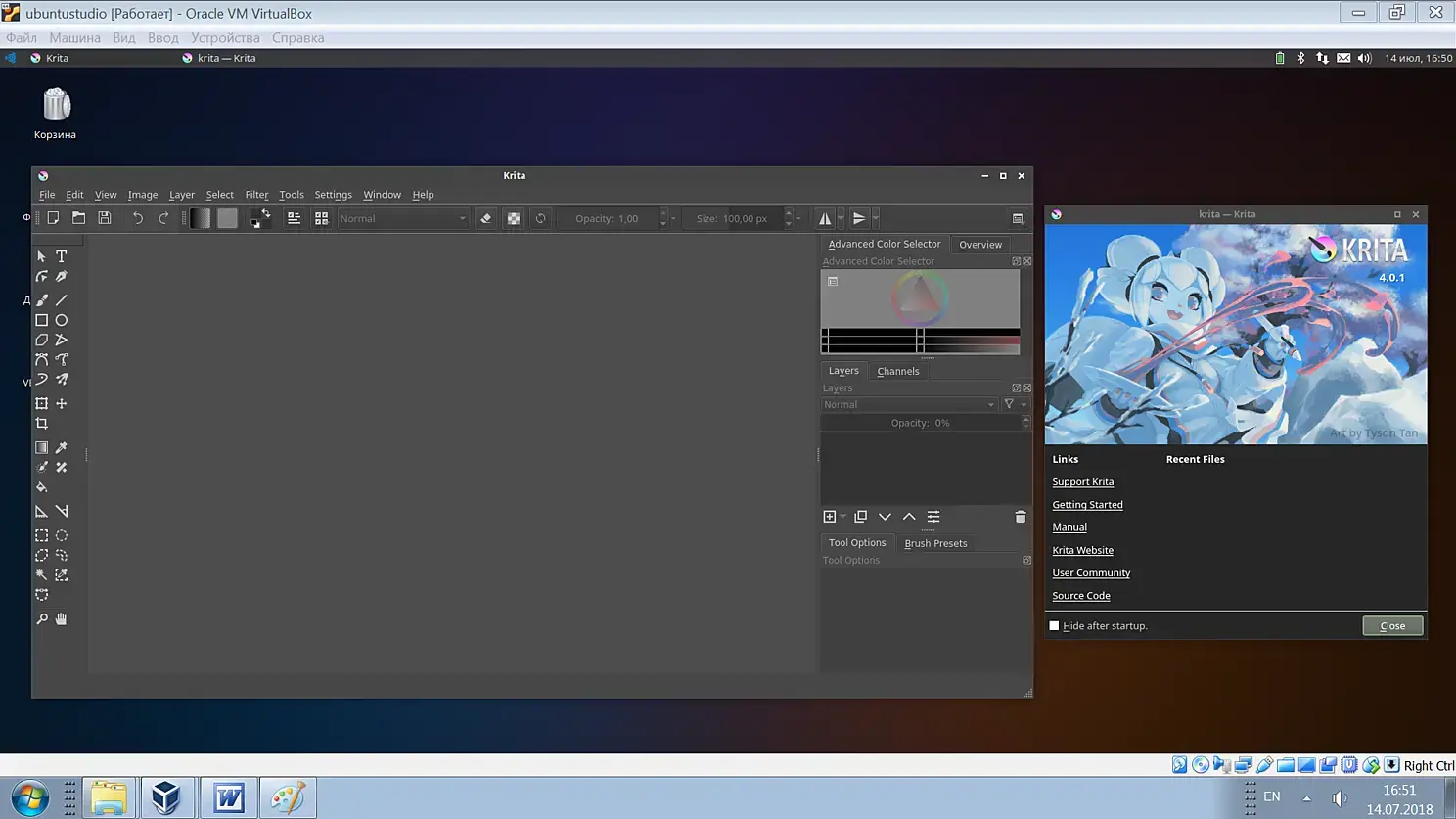Expand the layer filter dropdown

(x=1014, y=404)
